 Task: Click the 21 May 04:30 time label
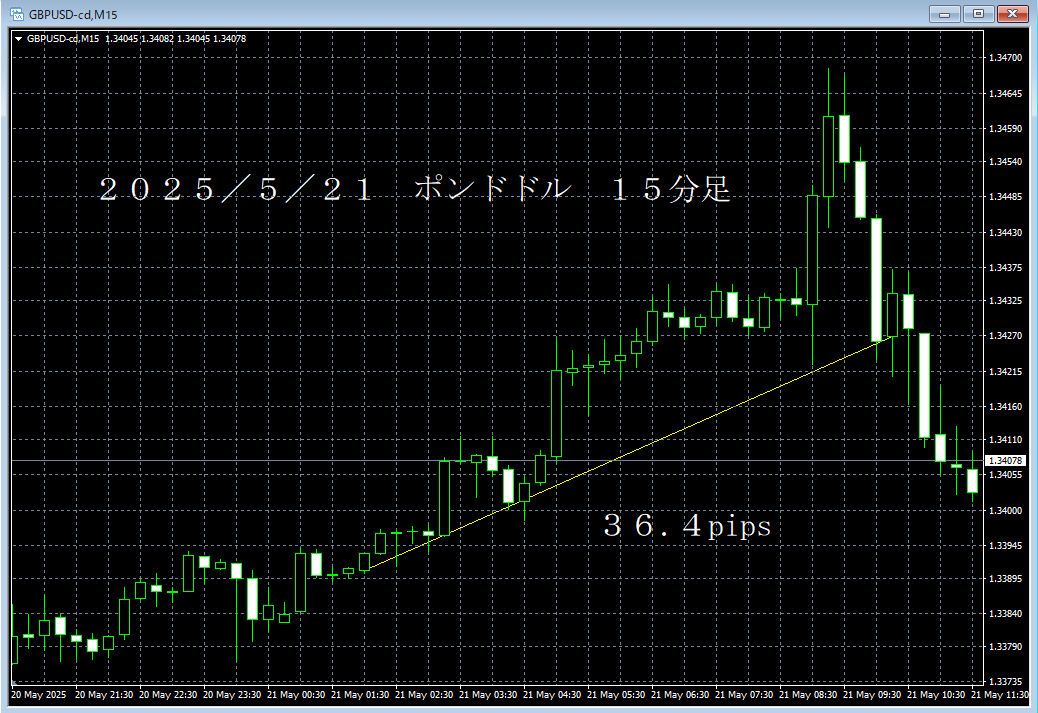pos(552,694)
